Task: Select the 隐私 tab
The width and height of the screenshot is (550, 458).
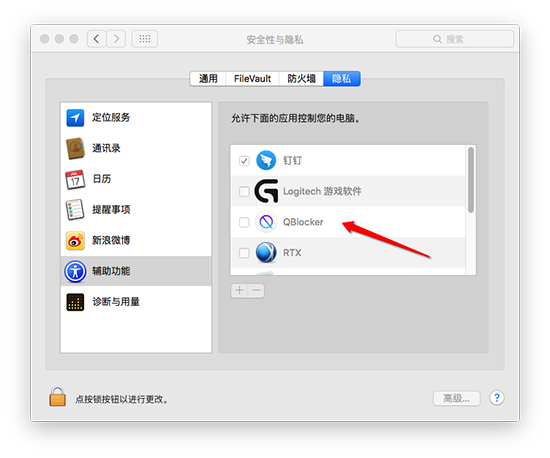Action: [x=342, y=79]
